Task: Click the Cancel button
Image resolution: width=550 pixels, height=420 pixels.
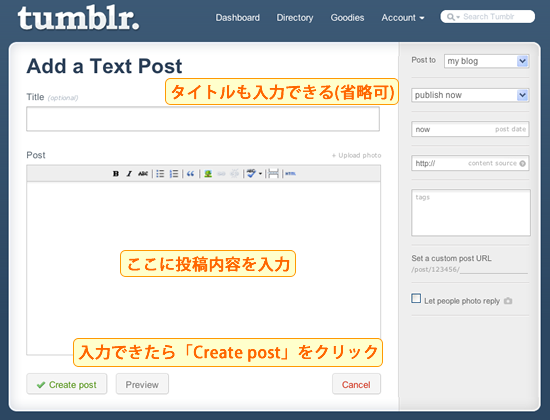Action: coord(356,384)
